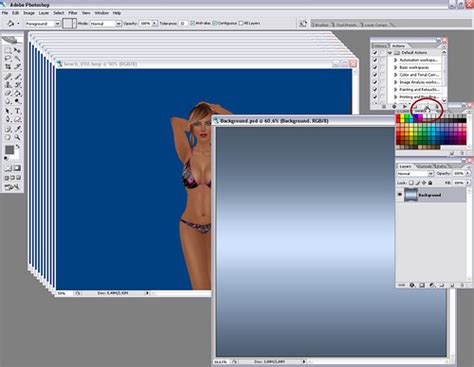Expand the Automation workspace action
The image size is (474, 367).
[x=396, y=60]
